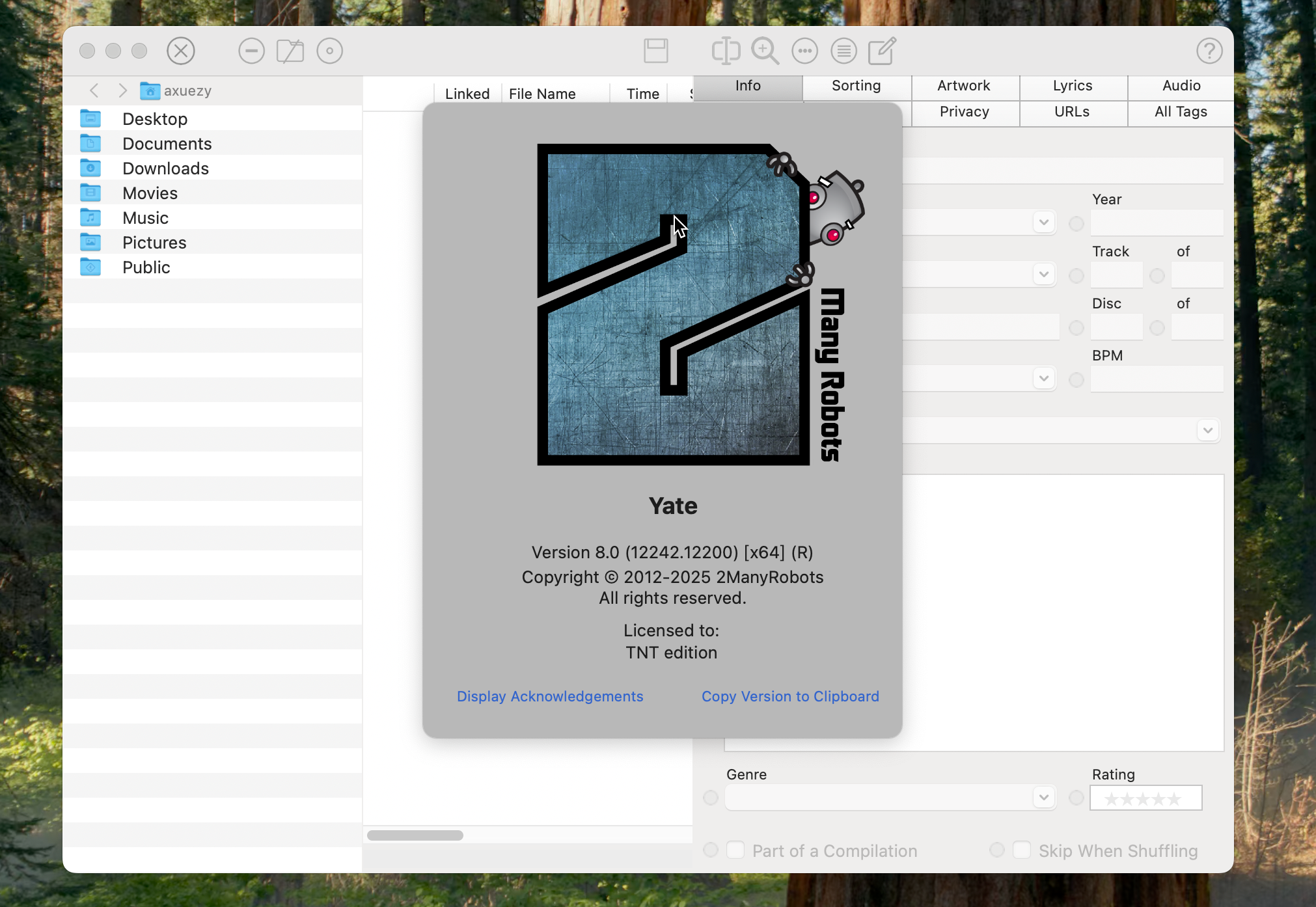This screenshot has width=1316, height=907.
Task: Open help via question mark icon
Action: (x=1209, y=51)
